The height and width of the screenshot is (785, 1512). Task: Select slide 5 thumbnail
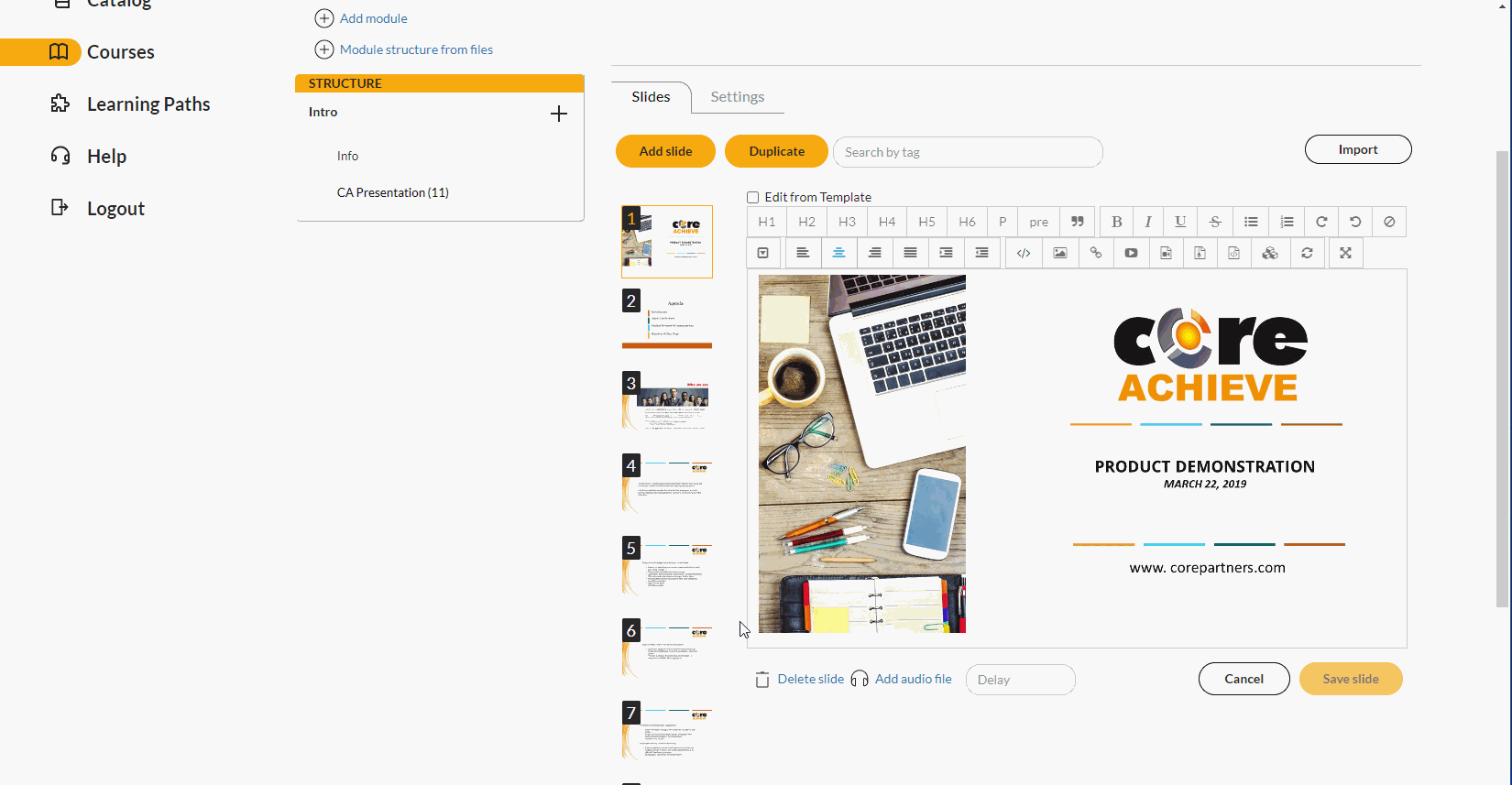coord(667,566)
